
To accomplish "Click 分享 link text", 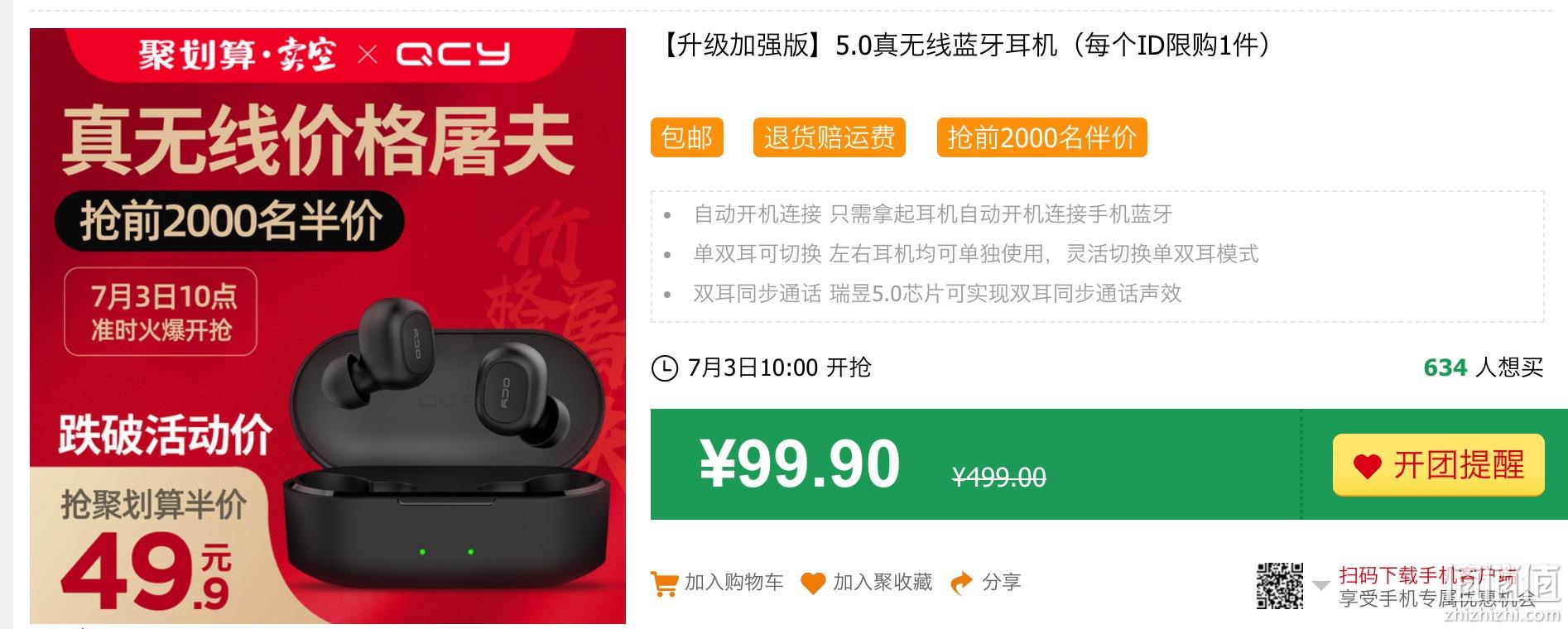I will (1002, 583).
